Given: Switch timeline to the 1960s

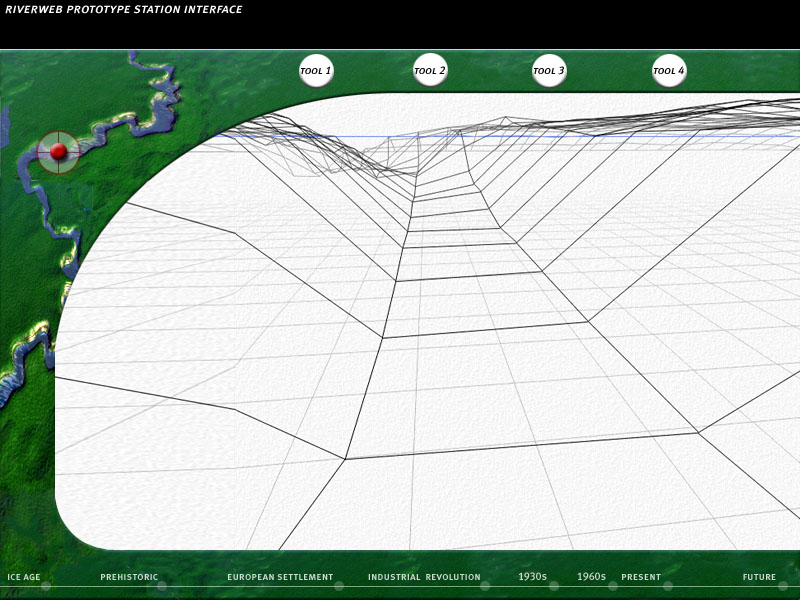Looking at the screenshot, I should 591,577.
